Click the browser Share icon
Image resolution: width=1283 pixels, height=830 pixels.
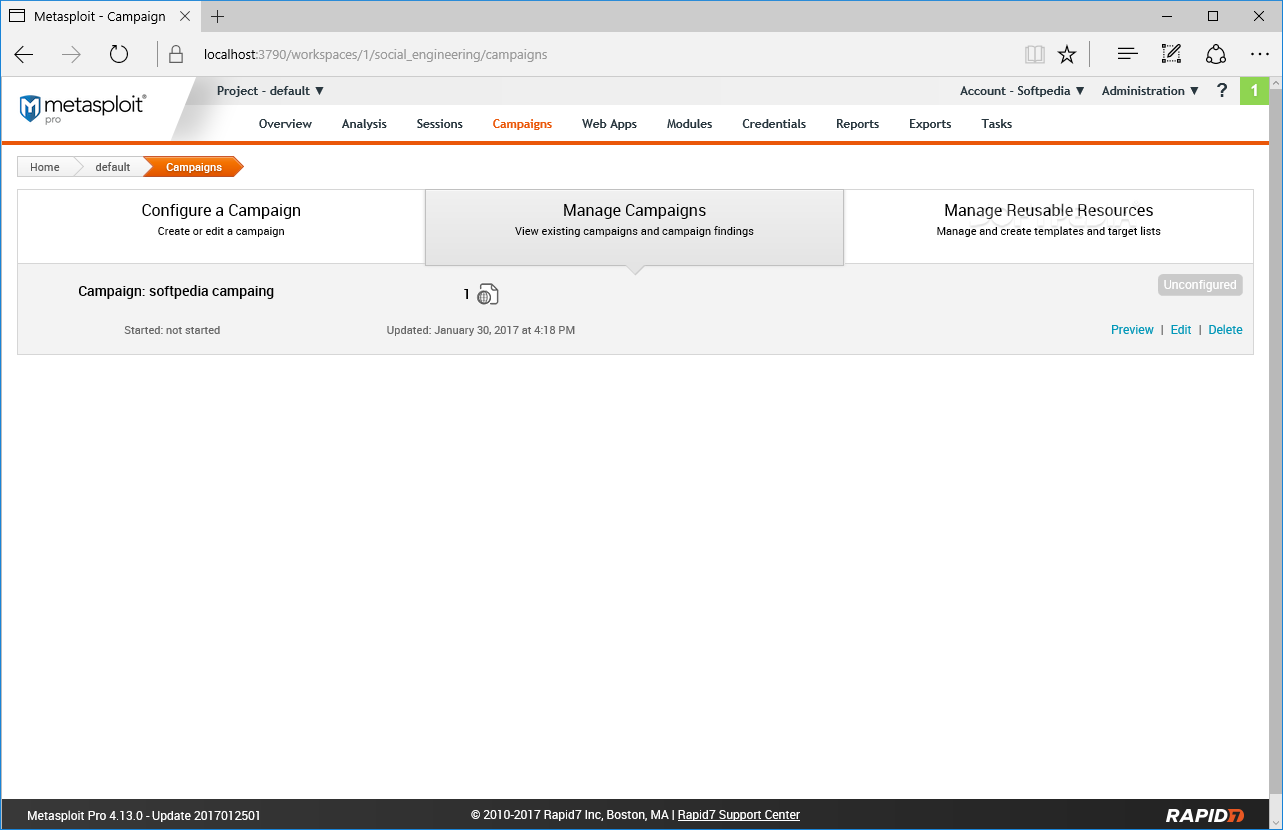[1216, 54]
